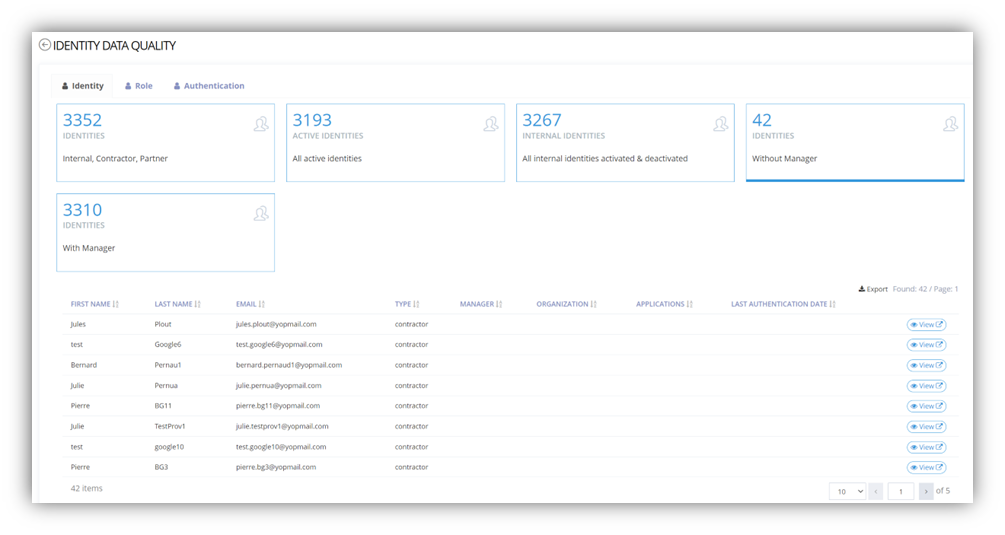View details for Jules Plout
The image size is (1005, 535).
point(926,324)
